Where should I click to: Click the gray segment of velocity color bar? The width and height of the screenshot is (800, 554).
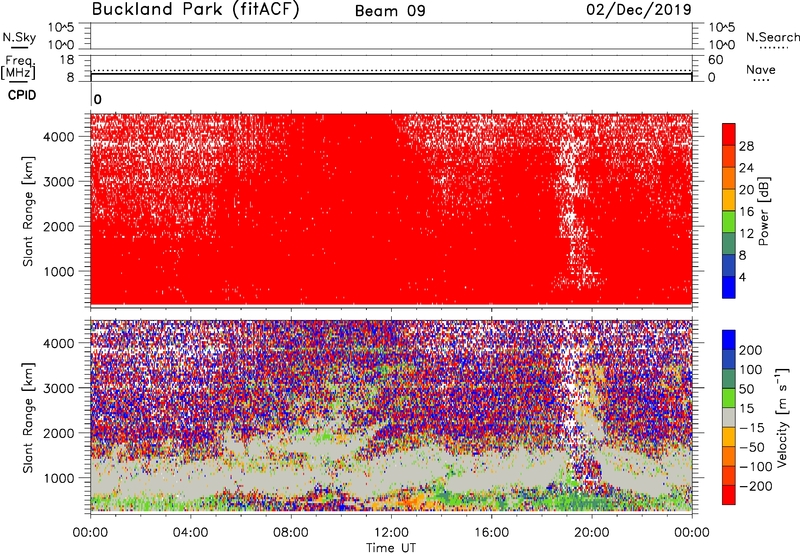728,417
